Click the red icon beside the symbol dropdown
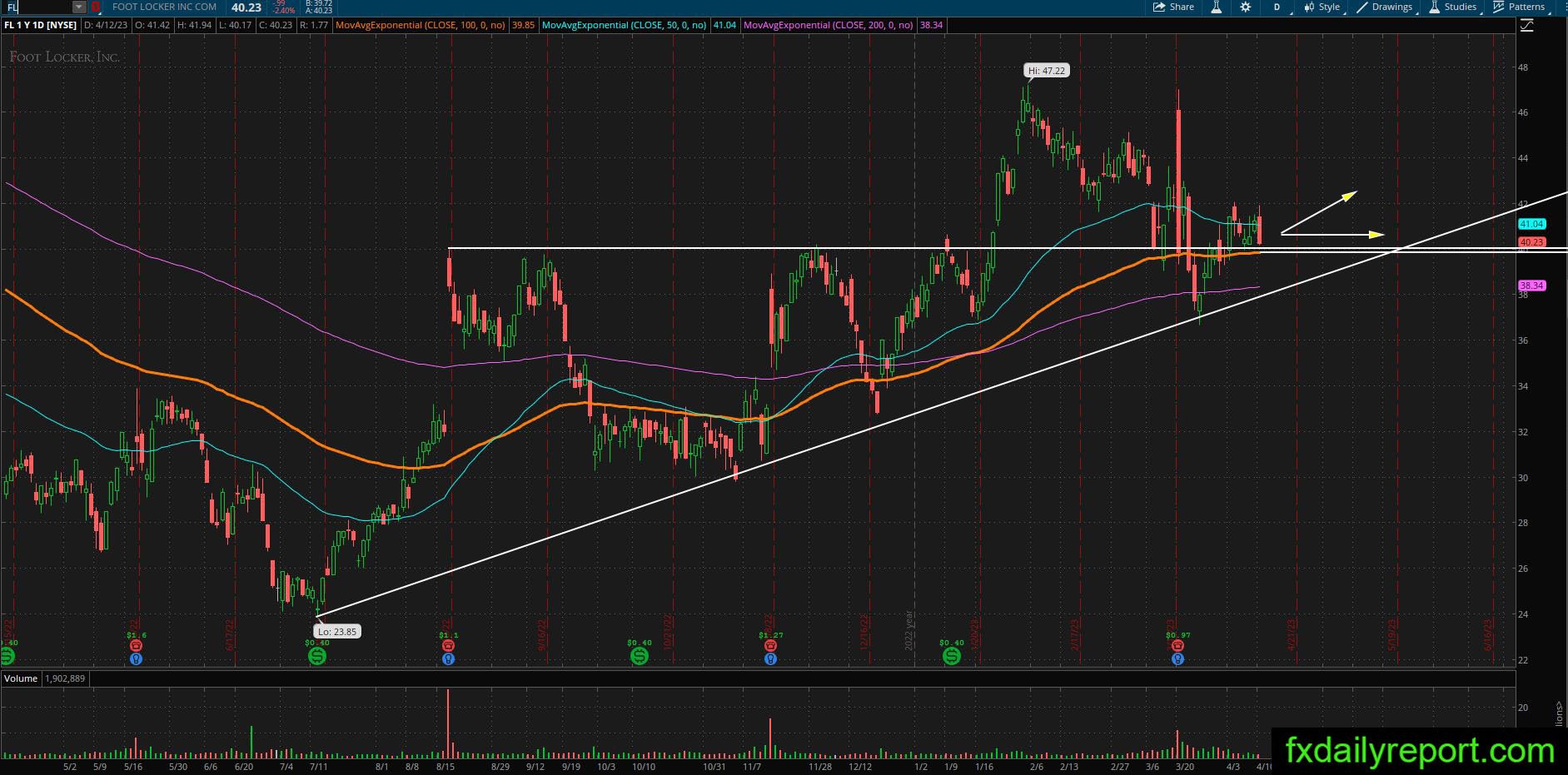 95,7
